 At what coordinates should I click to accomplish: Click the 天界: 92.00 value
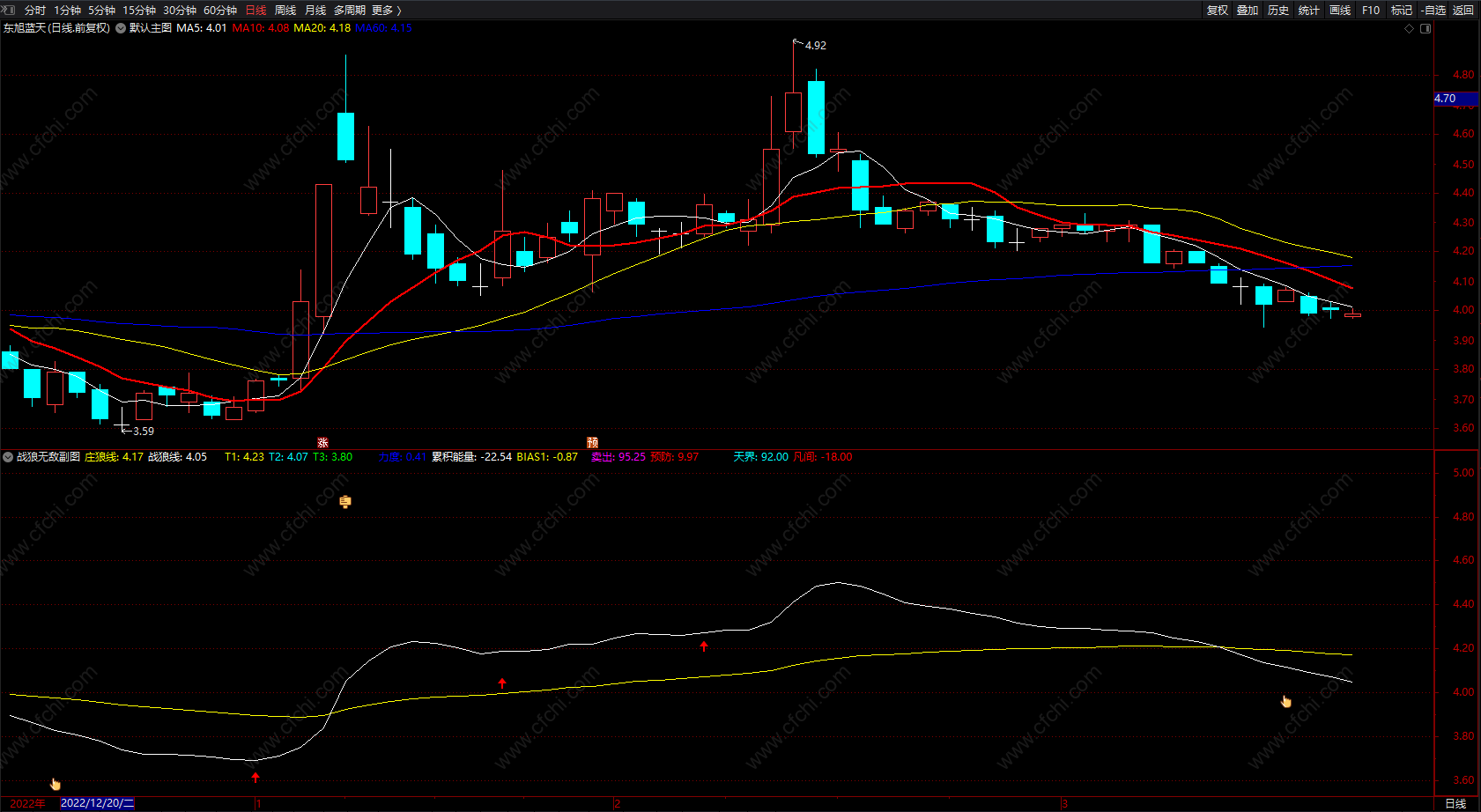(x=761, y=457)
